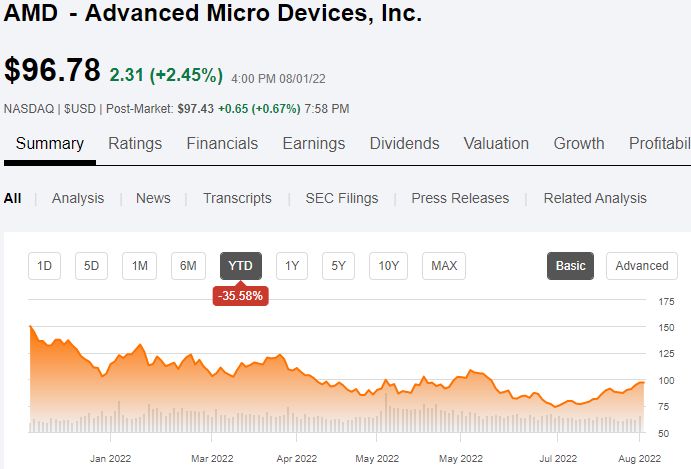This screenshot has height=469, width=691.
Task: Show the 1Y price chart
Action: click(x=292, y=266)
